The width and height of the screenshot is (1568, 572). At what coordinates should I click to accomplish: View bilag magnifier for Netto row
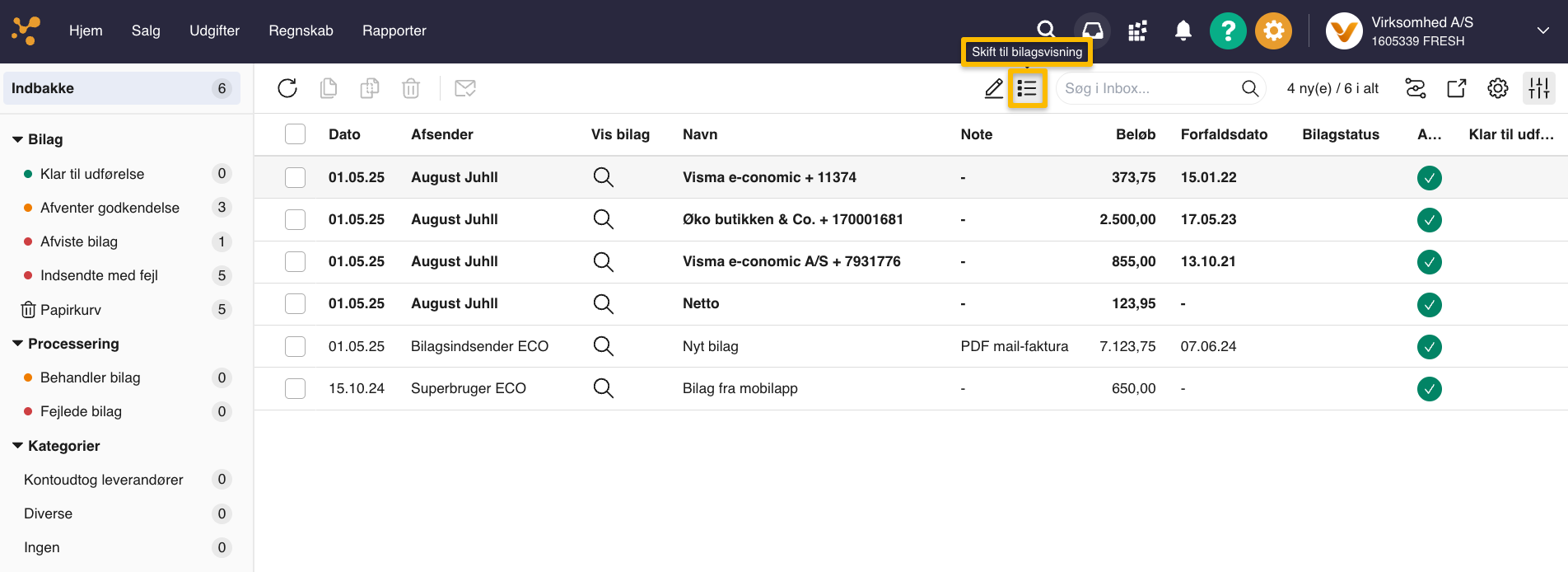(603, 304)
